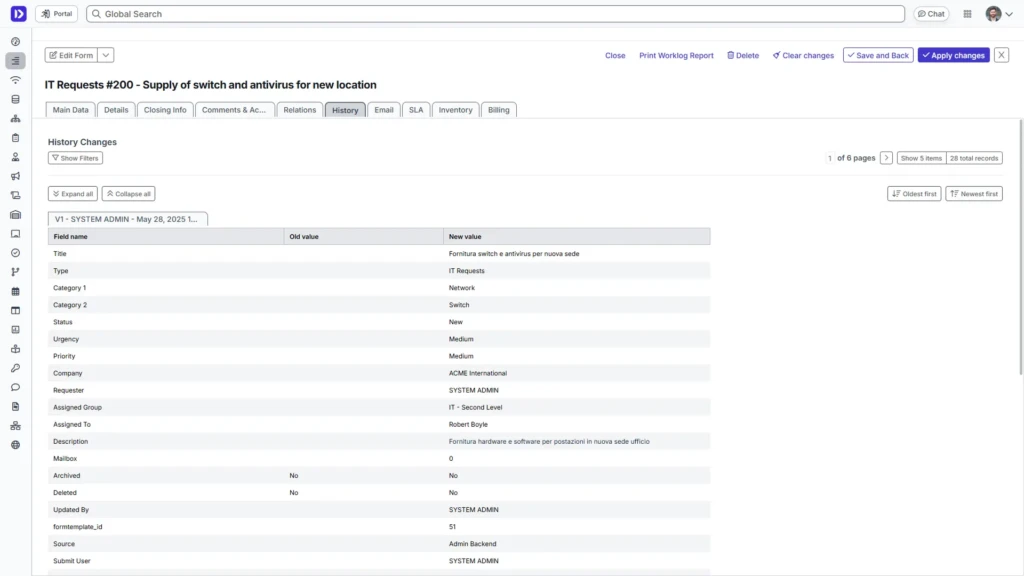Open the stacked boxes icon in sidebar
1024x576 pixels.
[16, 349]
